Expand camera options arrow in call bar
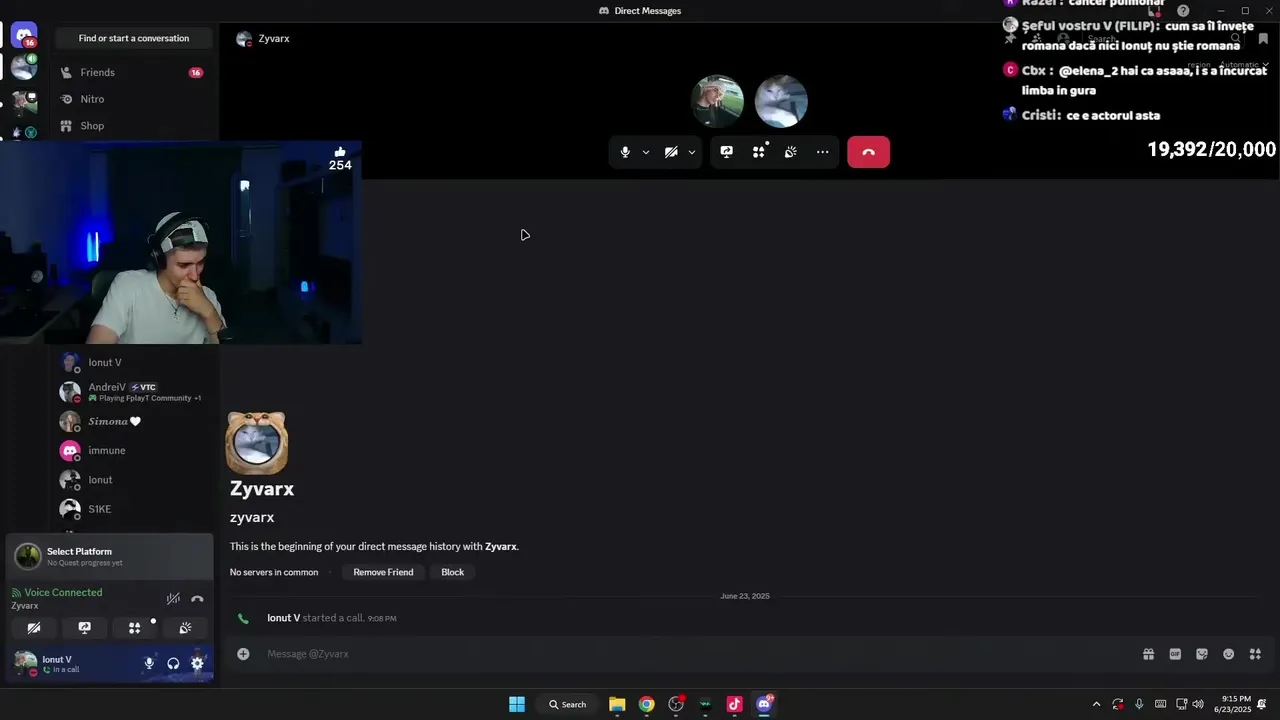The image size is (1280, 720). (x=692, y=152)
